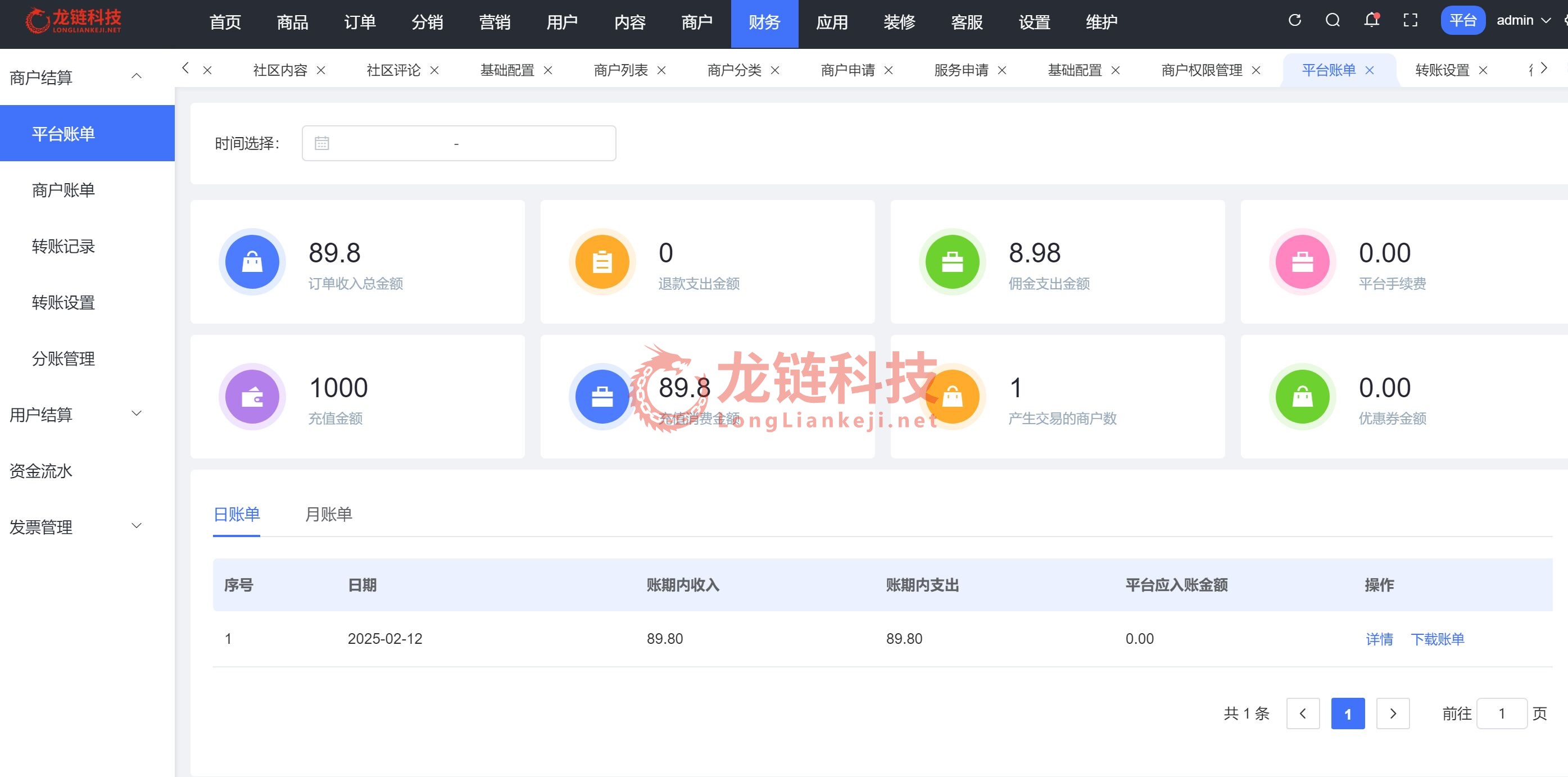The width and height of the screenshot is (1568, 777).
Task: Open the search icon in header
Action: [1333, 20]
